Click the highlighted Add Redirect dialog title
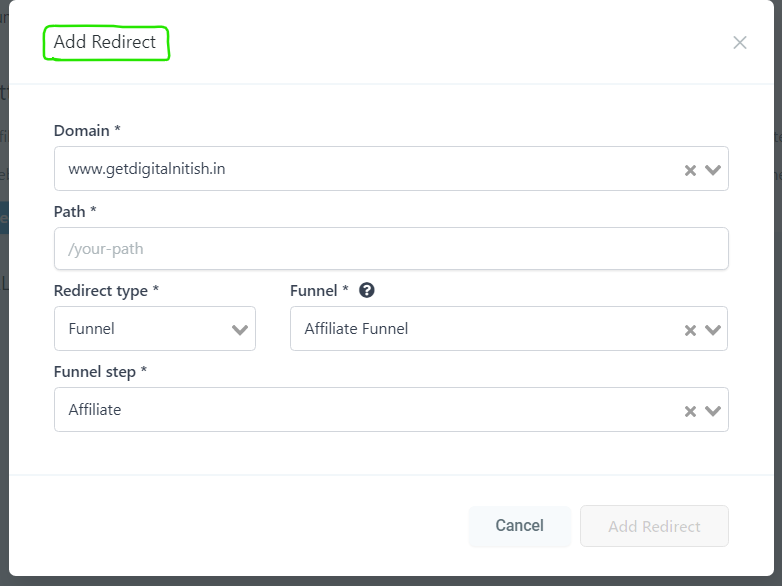 [x=105, y=42]
